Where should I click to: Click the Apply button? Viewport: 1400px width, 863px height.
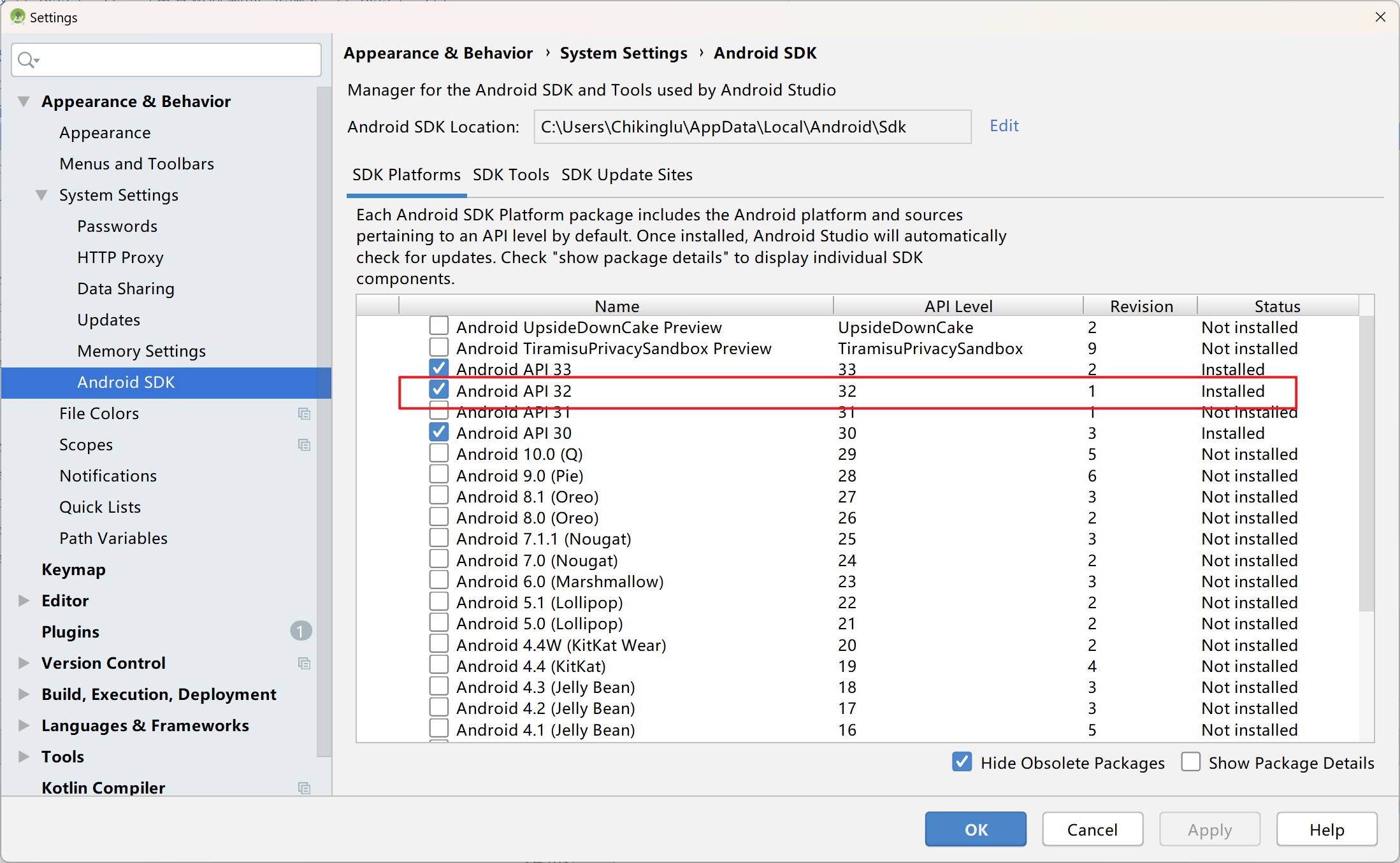(1208, 829)
